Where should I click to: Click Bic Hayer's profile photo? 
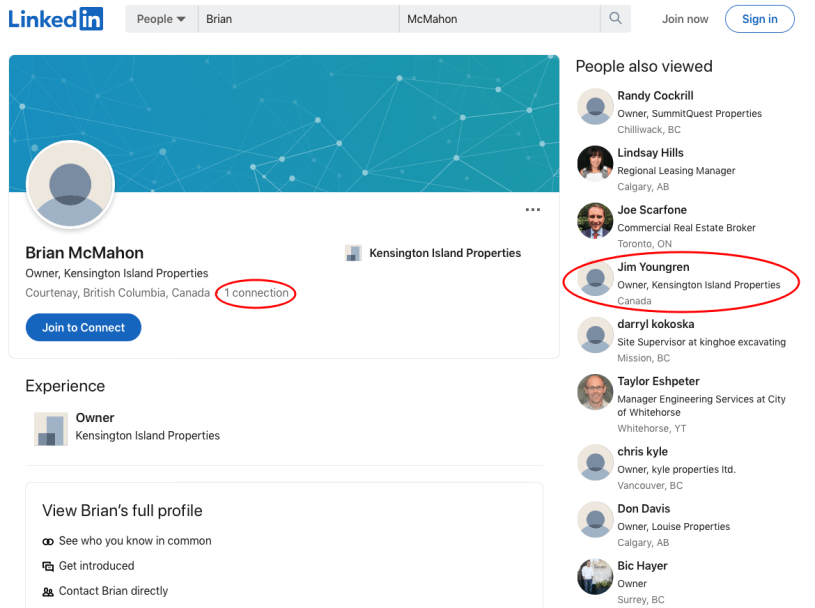[x=595, y=576]
